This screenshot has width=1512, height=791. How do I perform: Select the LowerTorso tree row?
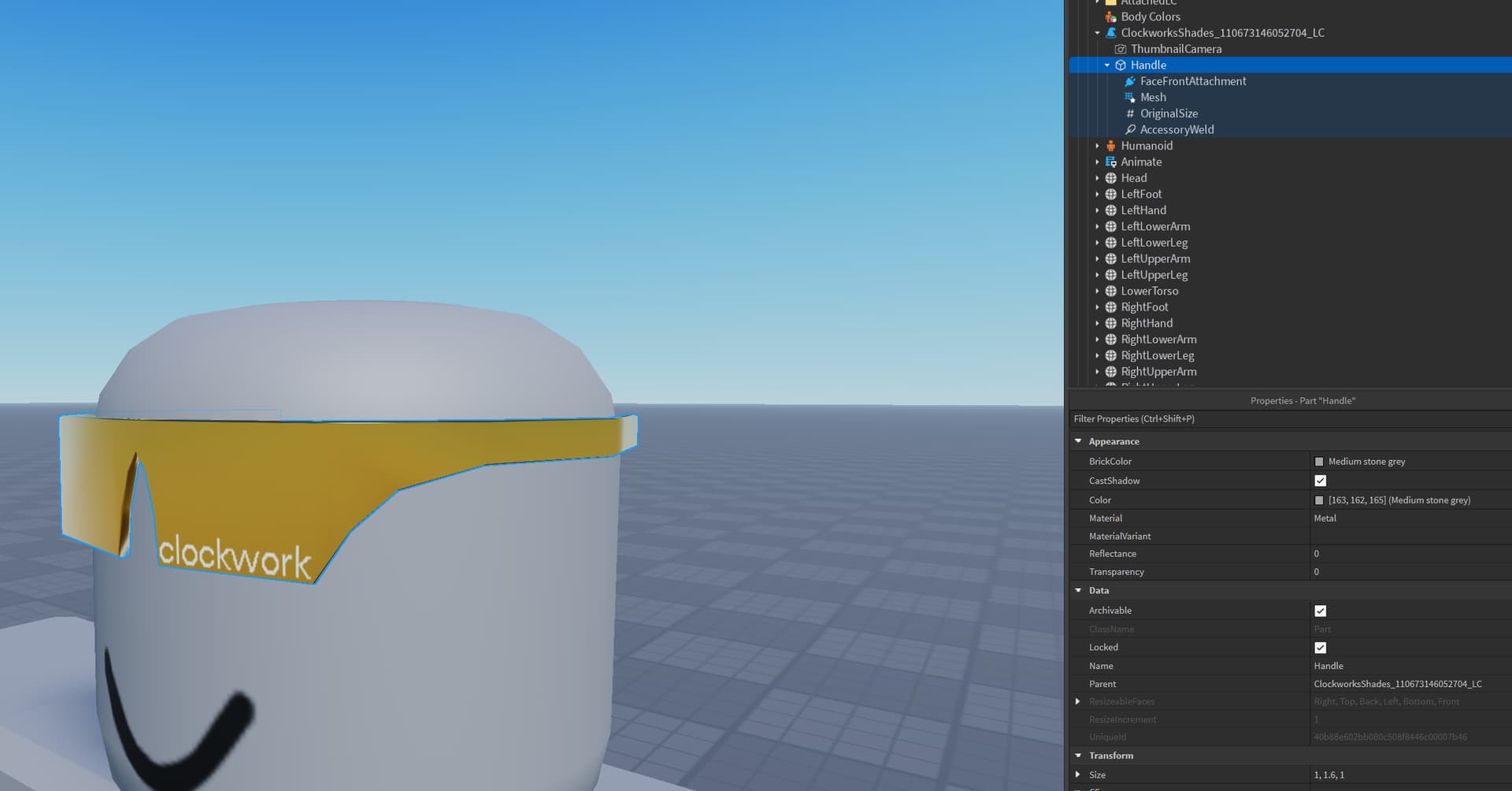[1291, 292]
